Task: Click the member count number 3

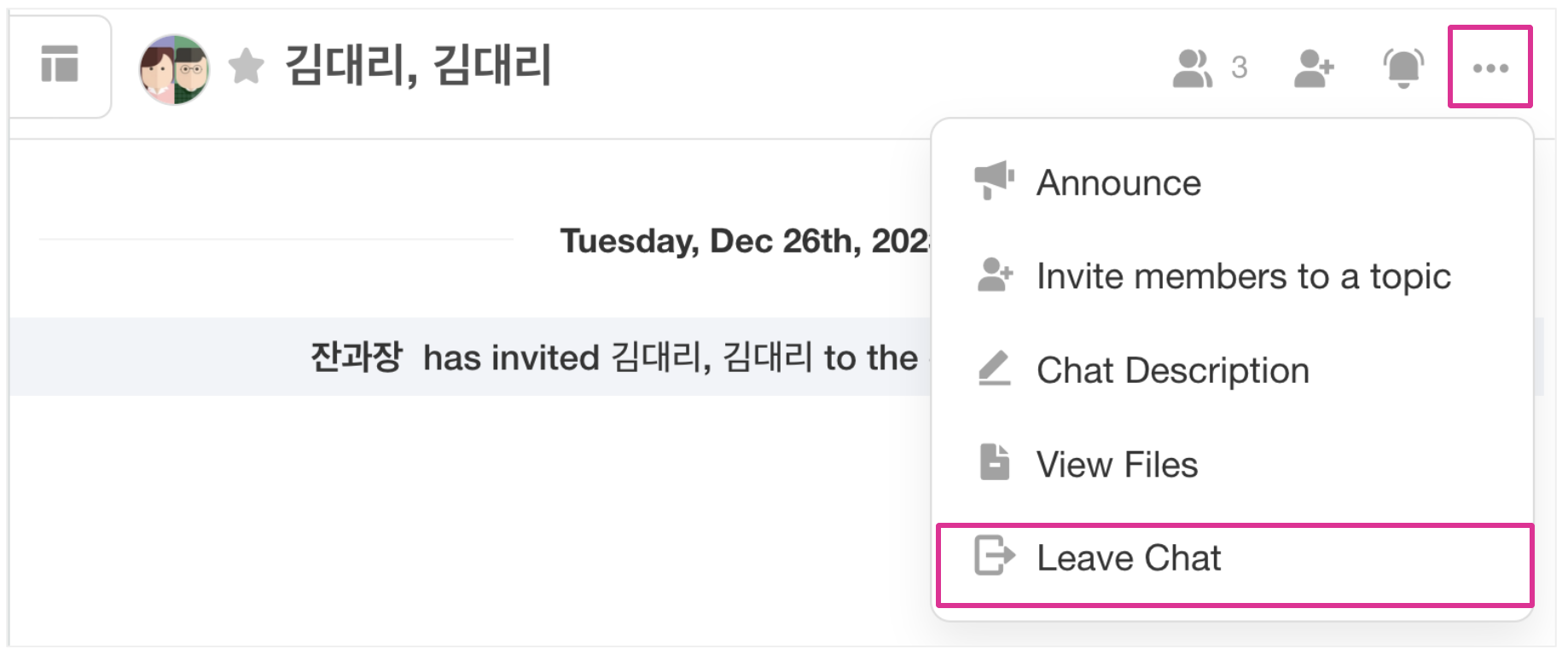Action: pyautogui.click(x=1240, y=68)
